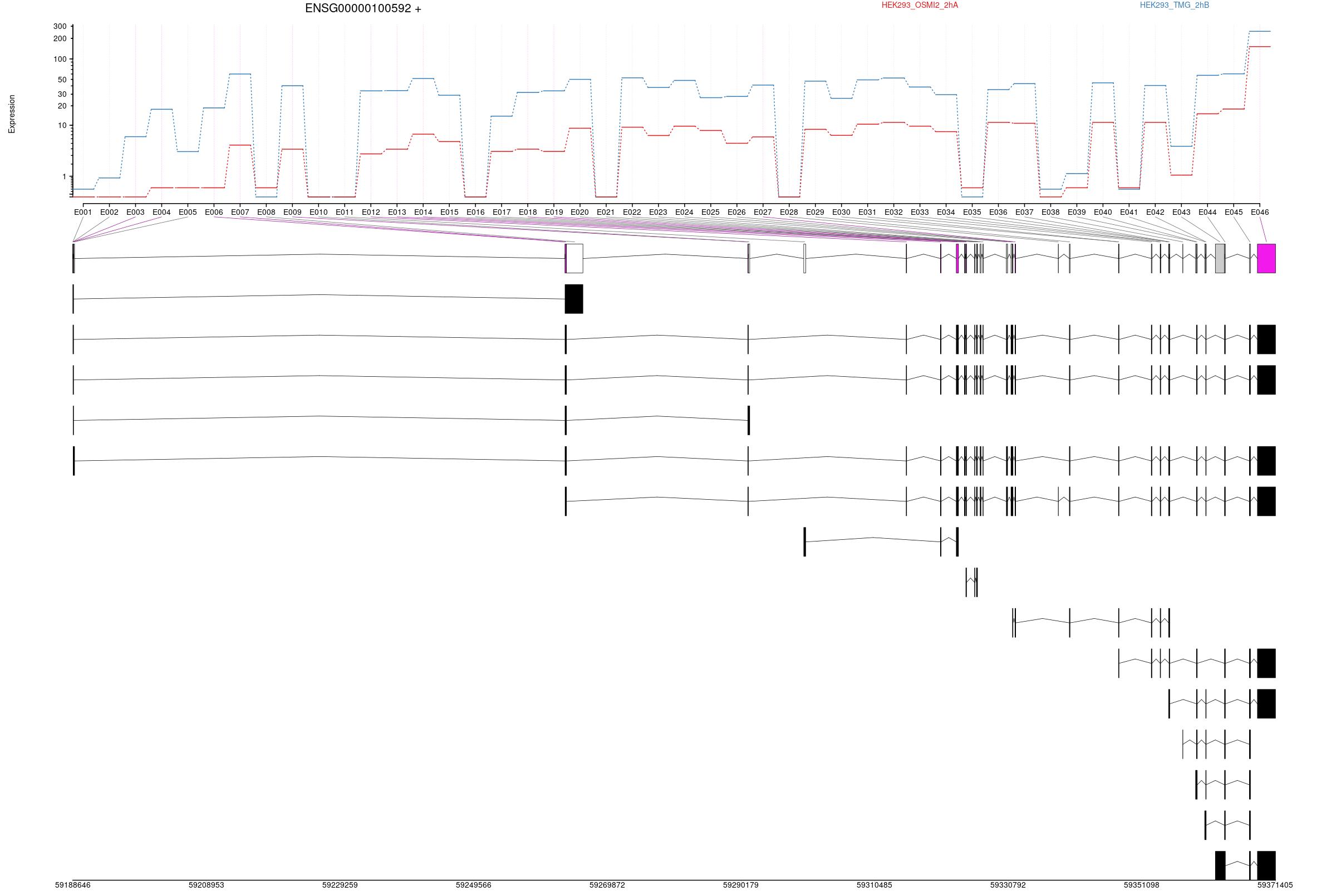Click the exon label E004
Screen dimensions: 1336x896
[x=162, y=212]
